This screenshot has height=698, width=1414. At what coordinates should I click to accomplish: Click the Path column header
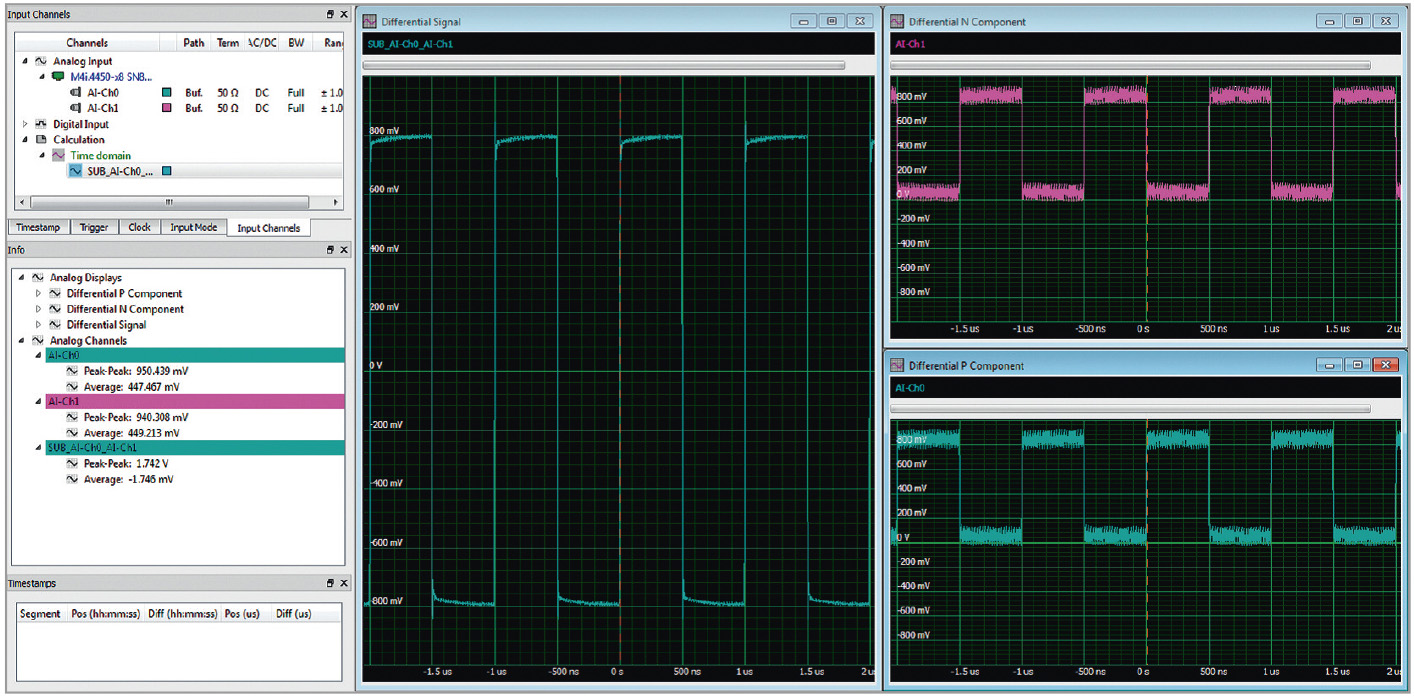[194, 43]
